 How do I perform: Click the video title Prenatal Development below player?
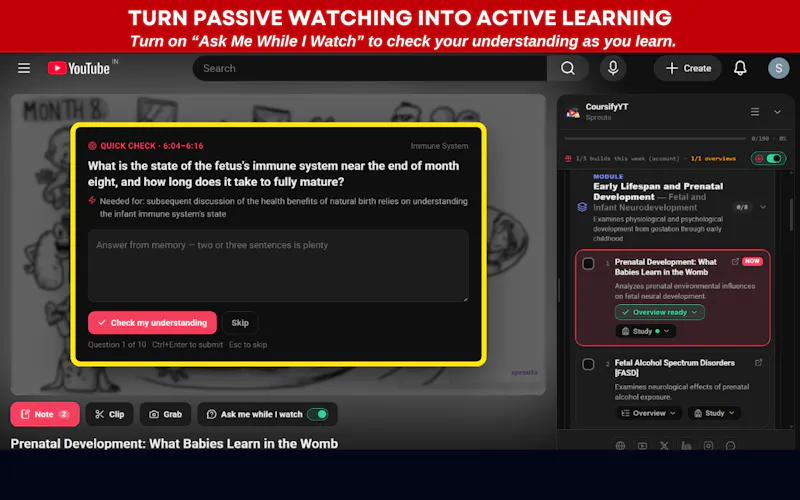[x=174, y=443]
